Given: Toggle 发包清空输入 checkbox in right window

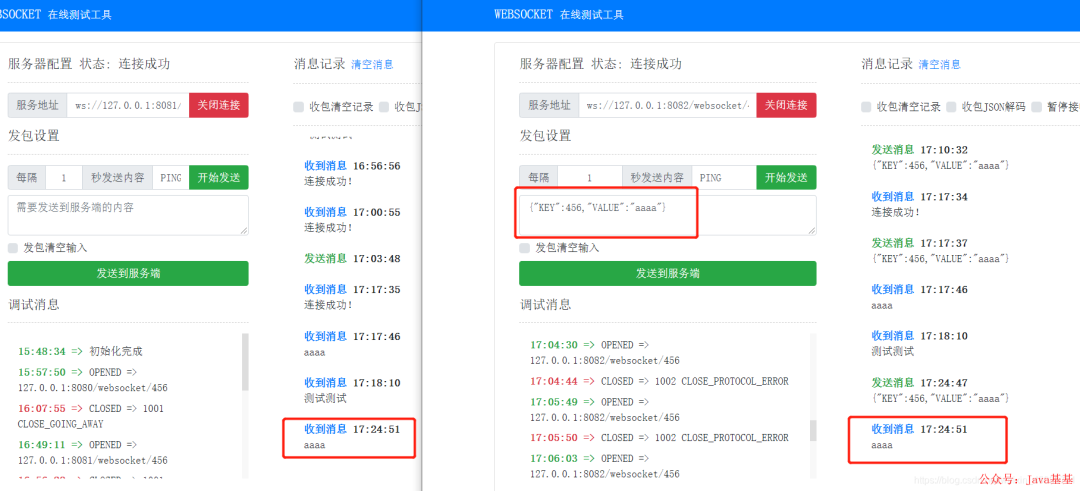Looking at the screenshot, I should [x=525, y=248].
